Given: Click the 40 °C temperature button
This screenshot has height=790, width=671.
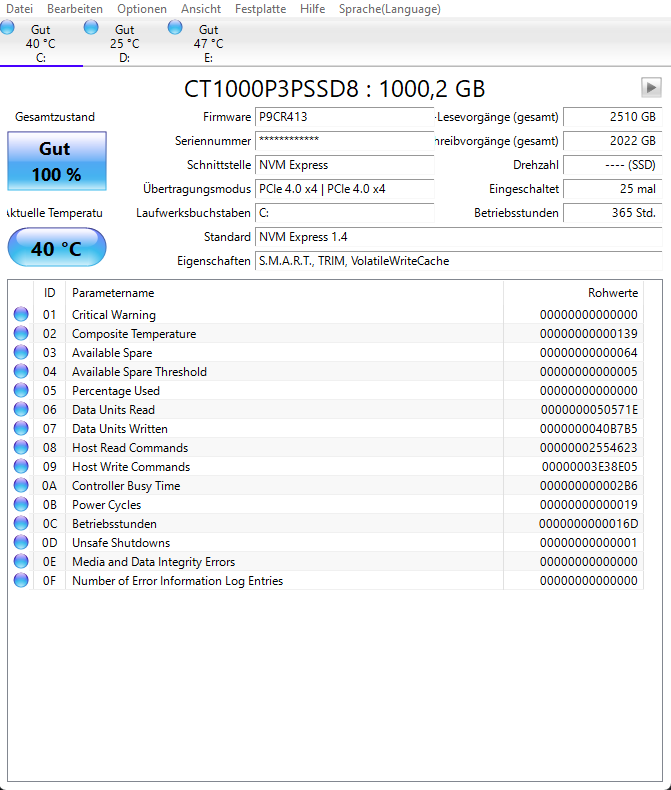Looking at the screenshot, I should (57, 247).
